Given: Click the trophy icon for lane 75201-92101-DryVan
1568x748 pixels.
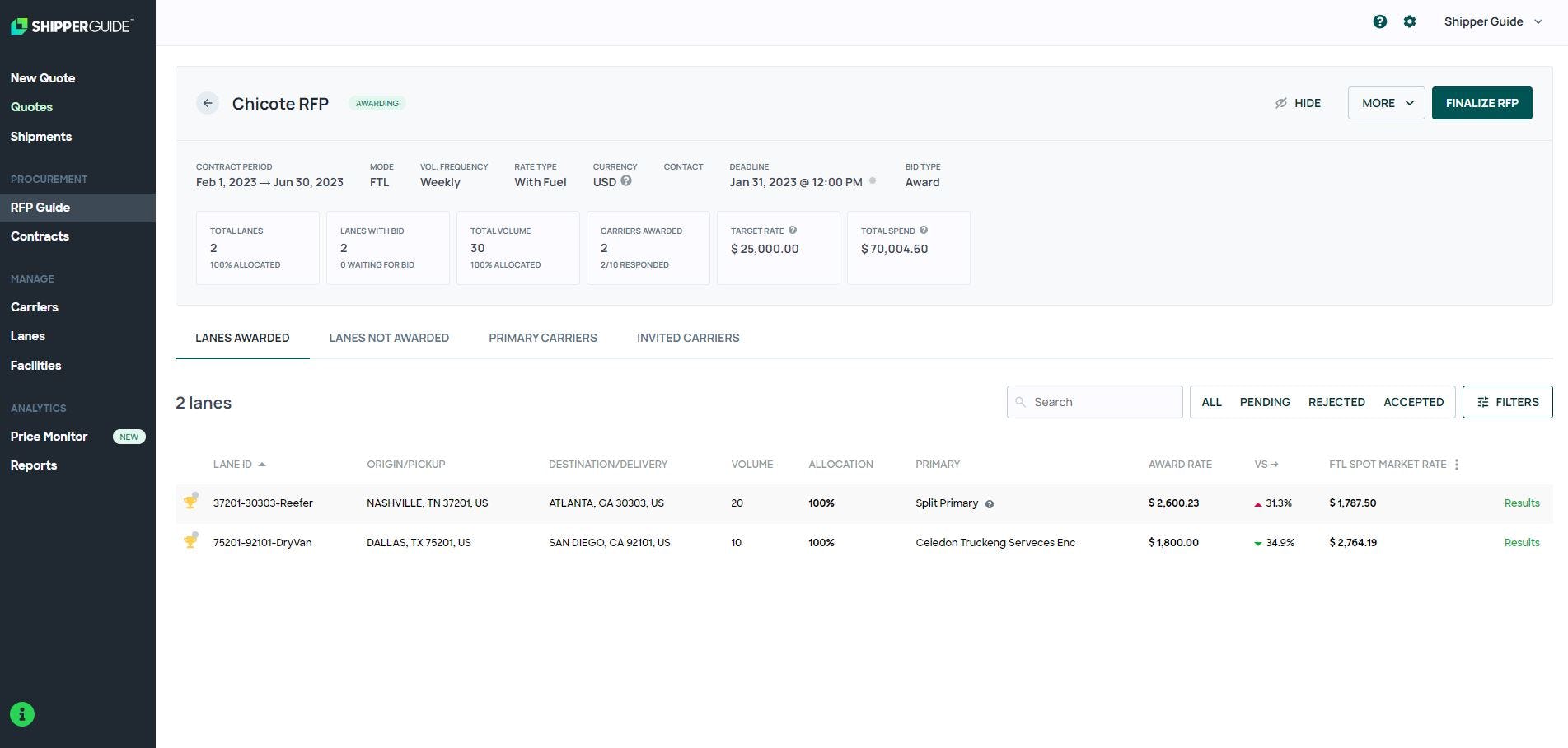Looking at the screenshot, I should coord(190,540).
